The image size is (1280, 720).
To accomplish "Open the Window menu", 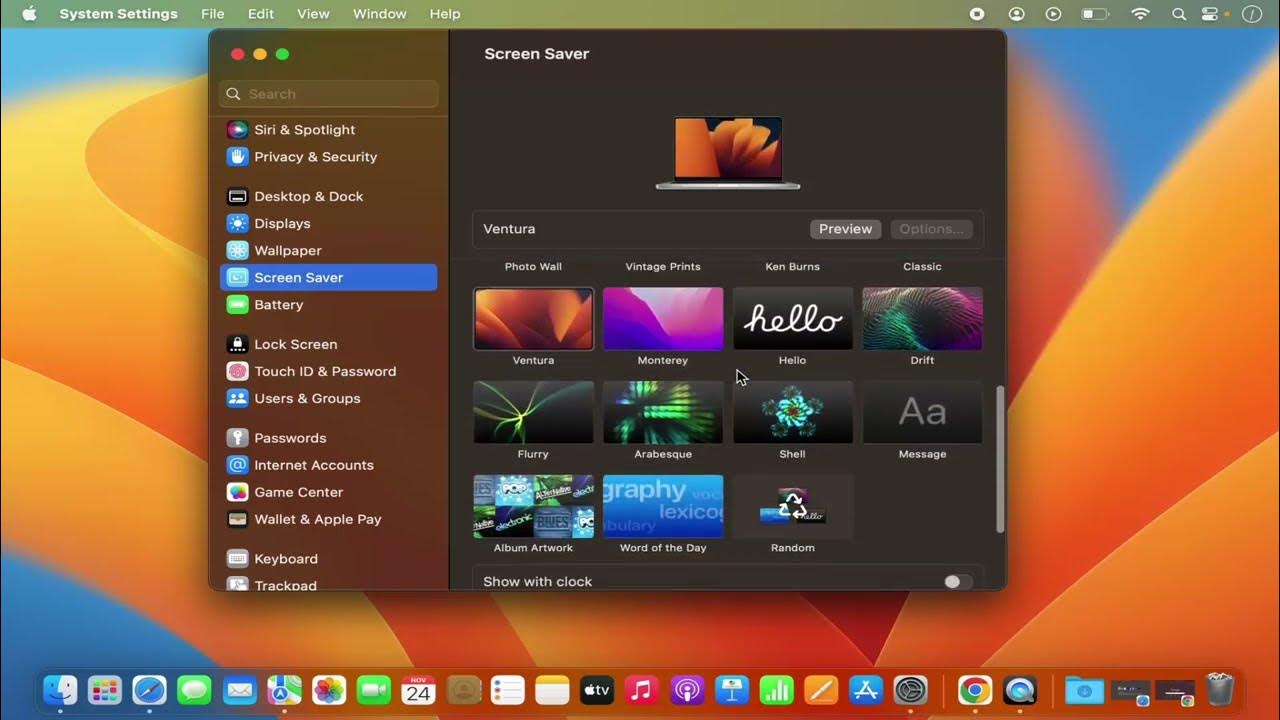I will [x=380, y=14].
